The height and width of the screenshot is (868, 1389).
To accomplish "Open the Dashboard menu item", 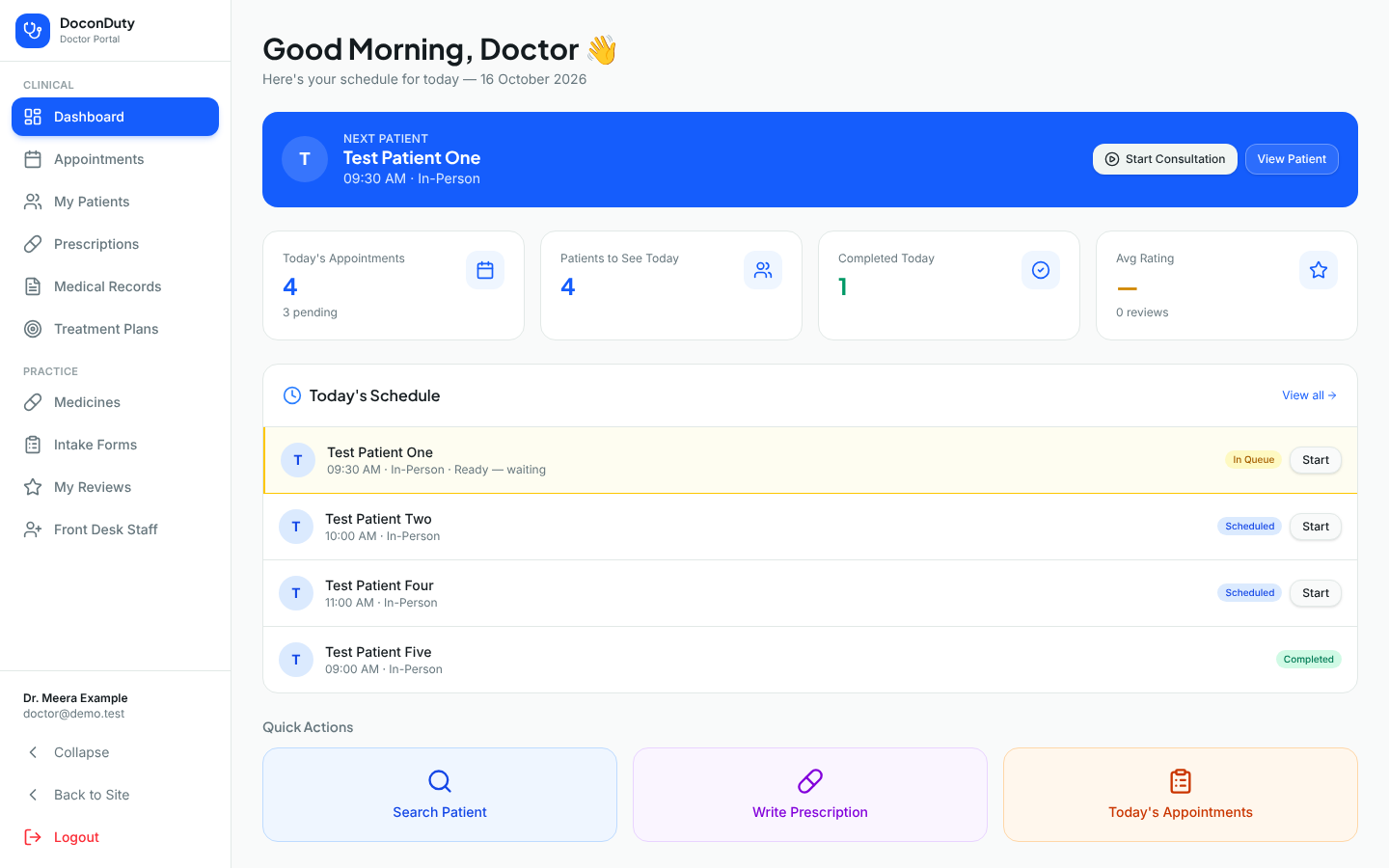I will pos(116,117).
